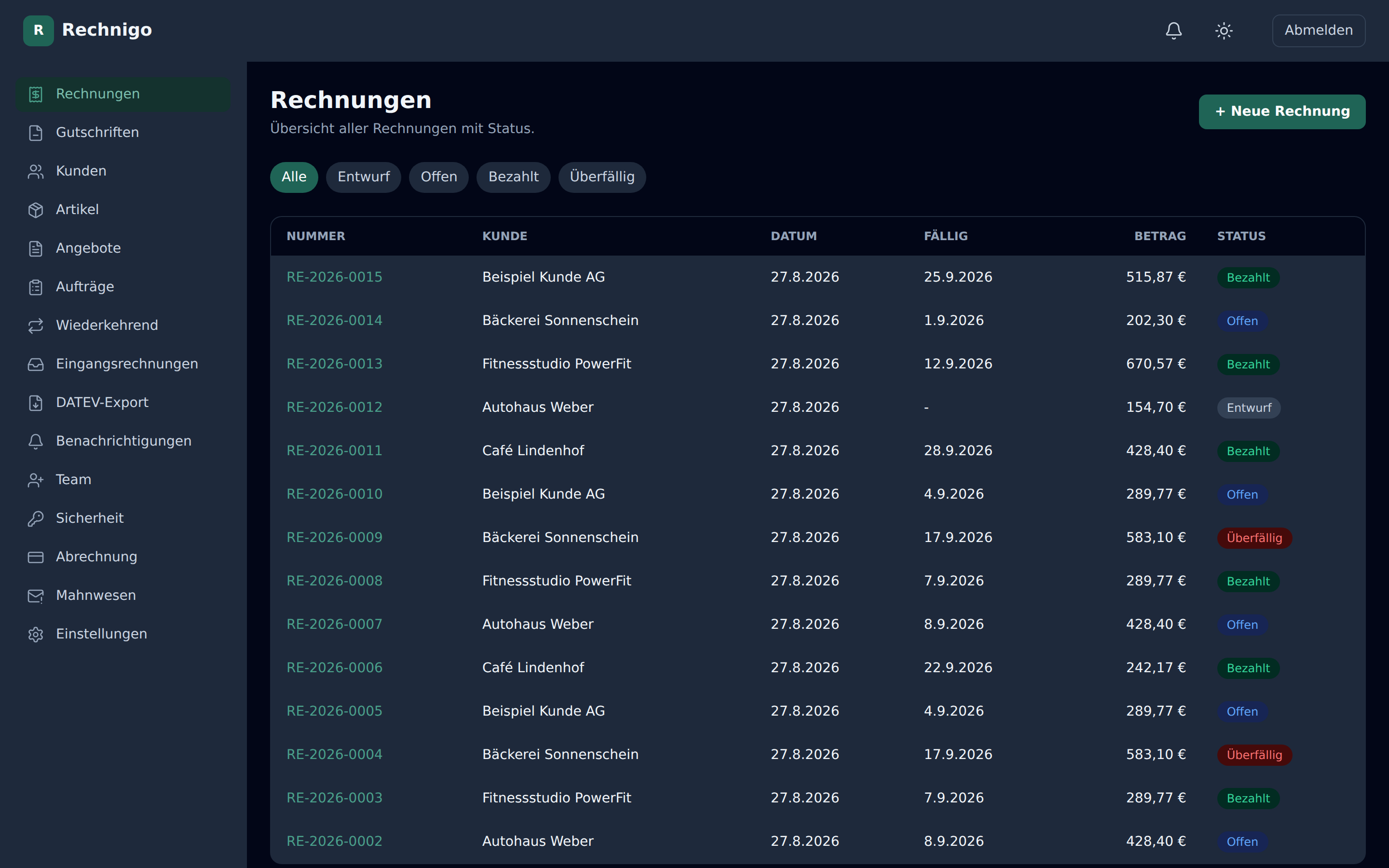This screenshot has width=1389, height=868.
Task: Open invoice RE-2026-0002
Action: tap(334, 841)
